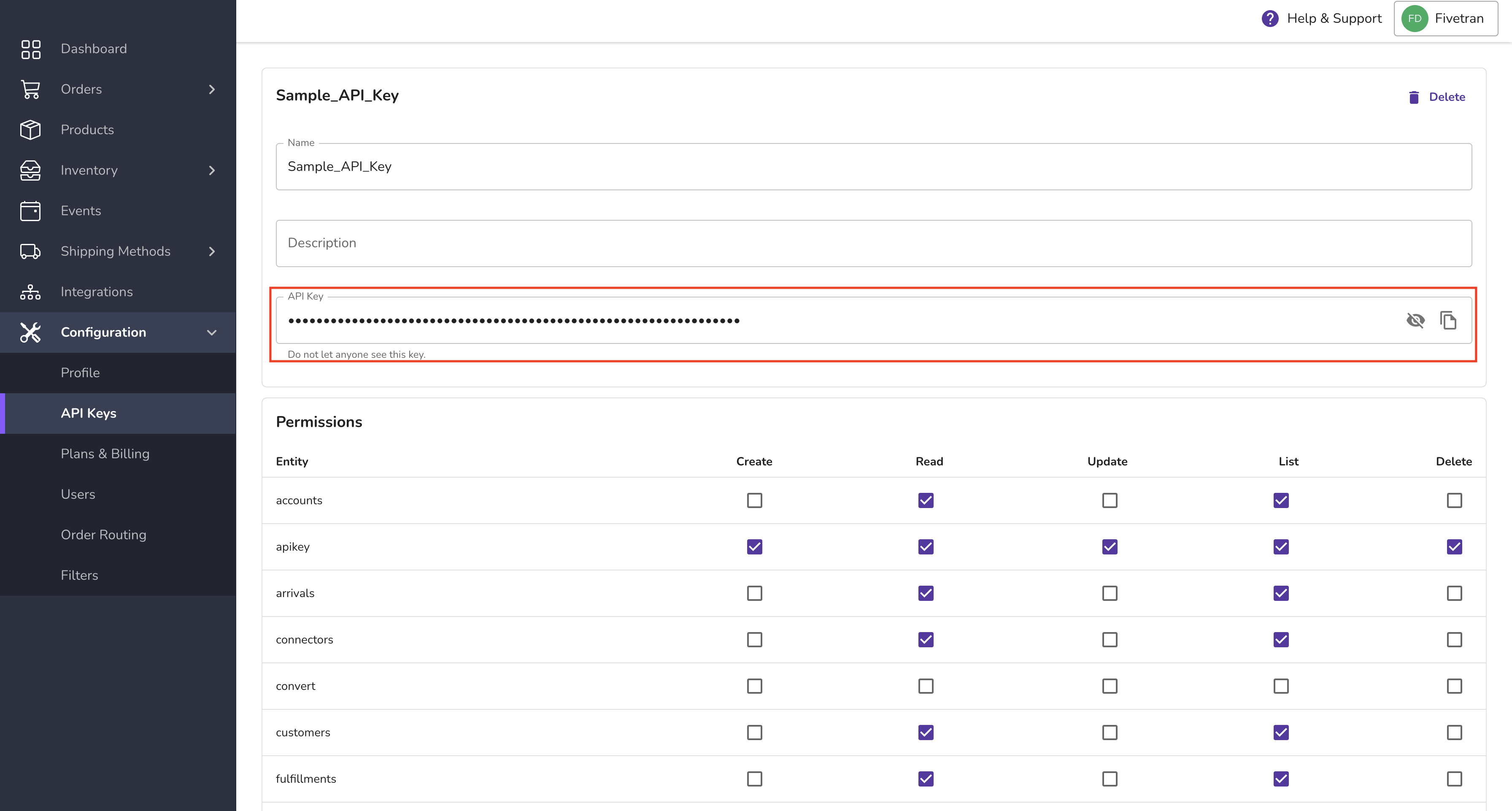Click the Help & Support link
The image size is (1512, 811).
tap(1334, 19)
